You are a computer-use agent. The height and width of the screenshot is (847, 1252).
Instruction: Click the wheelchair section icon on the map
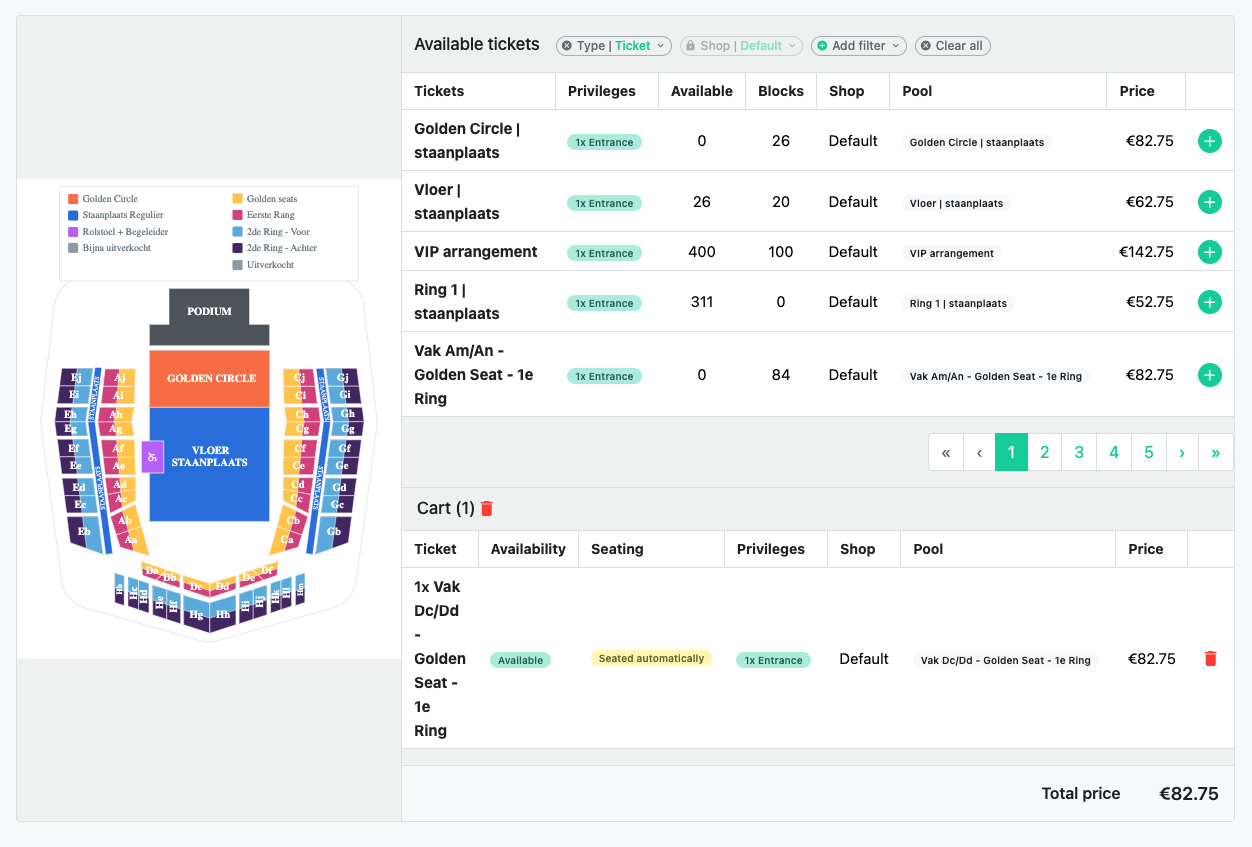pos(152,457)
